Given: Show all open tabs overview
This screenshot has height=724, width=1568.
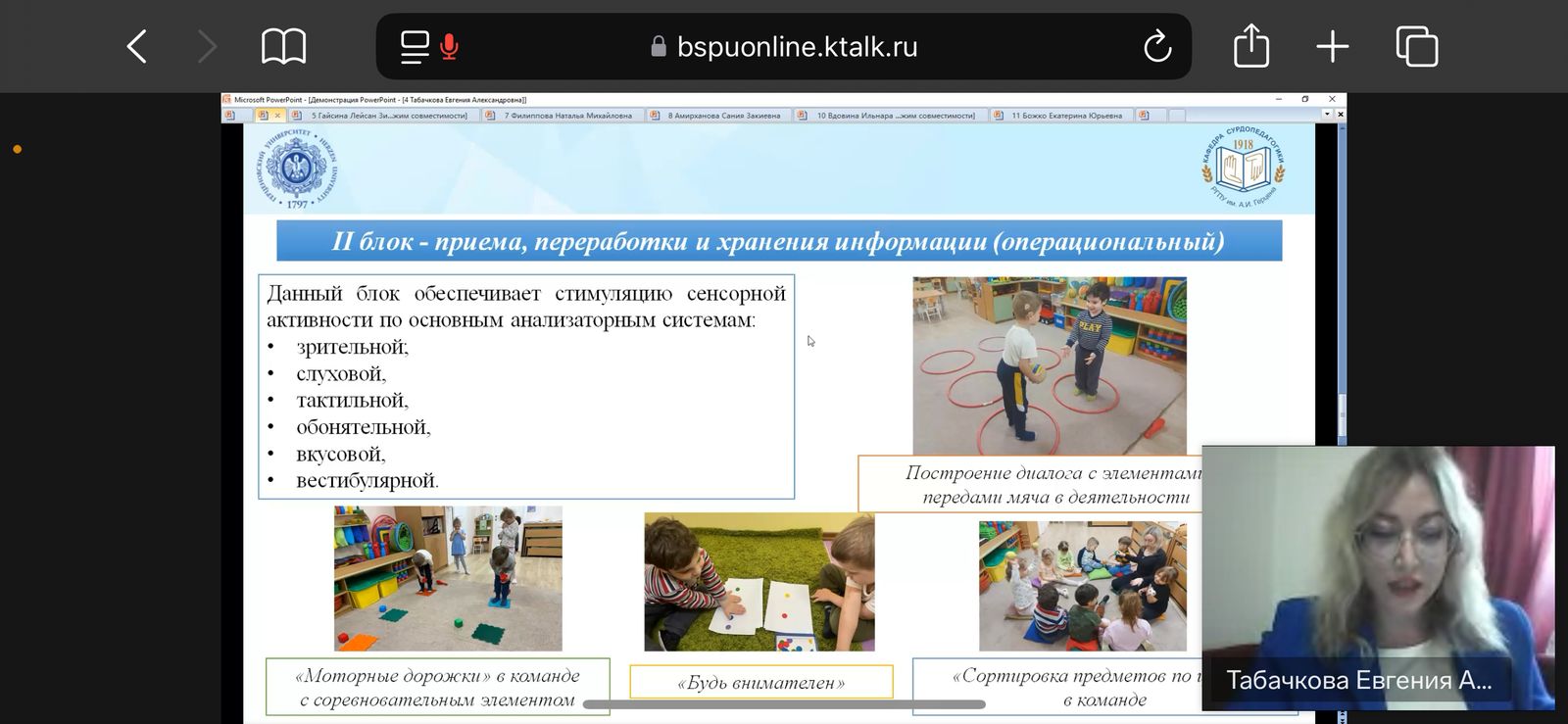Looking at the screenshot, I should pyautogui.click(x=1416, y=47).
